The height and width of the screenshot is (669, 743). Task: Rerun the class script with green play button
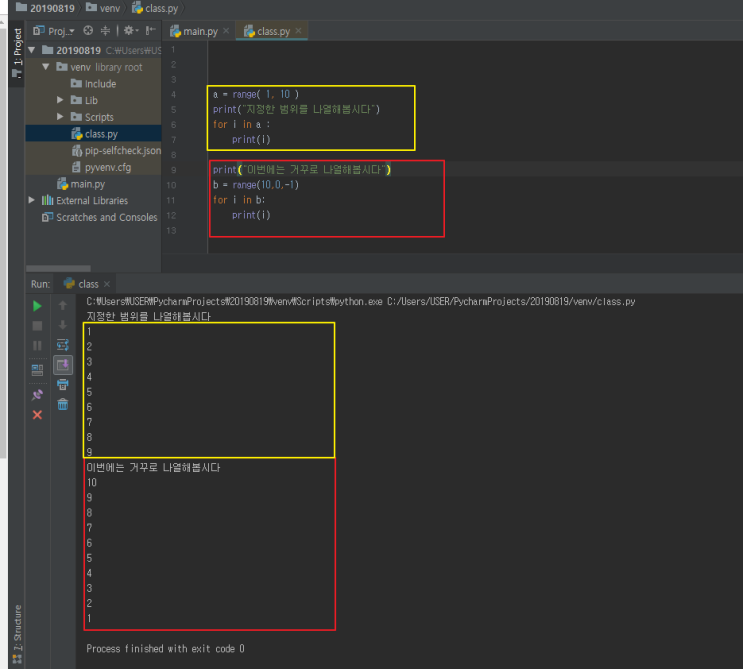37,306
